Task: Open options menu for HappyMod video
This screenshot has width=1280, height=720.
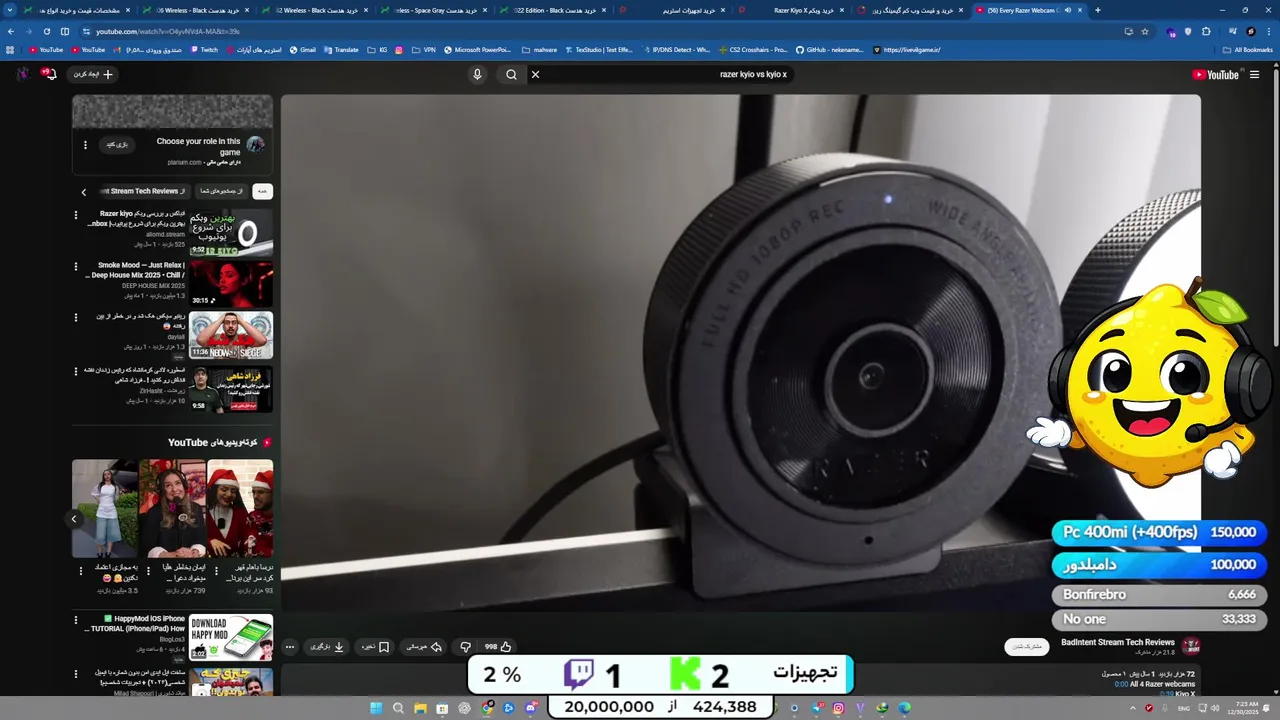Action: (76, 620)
